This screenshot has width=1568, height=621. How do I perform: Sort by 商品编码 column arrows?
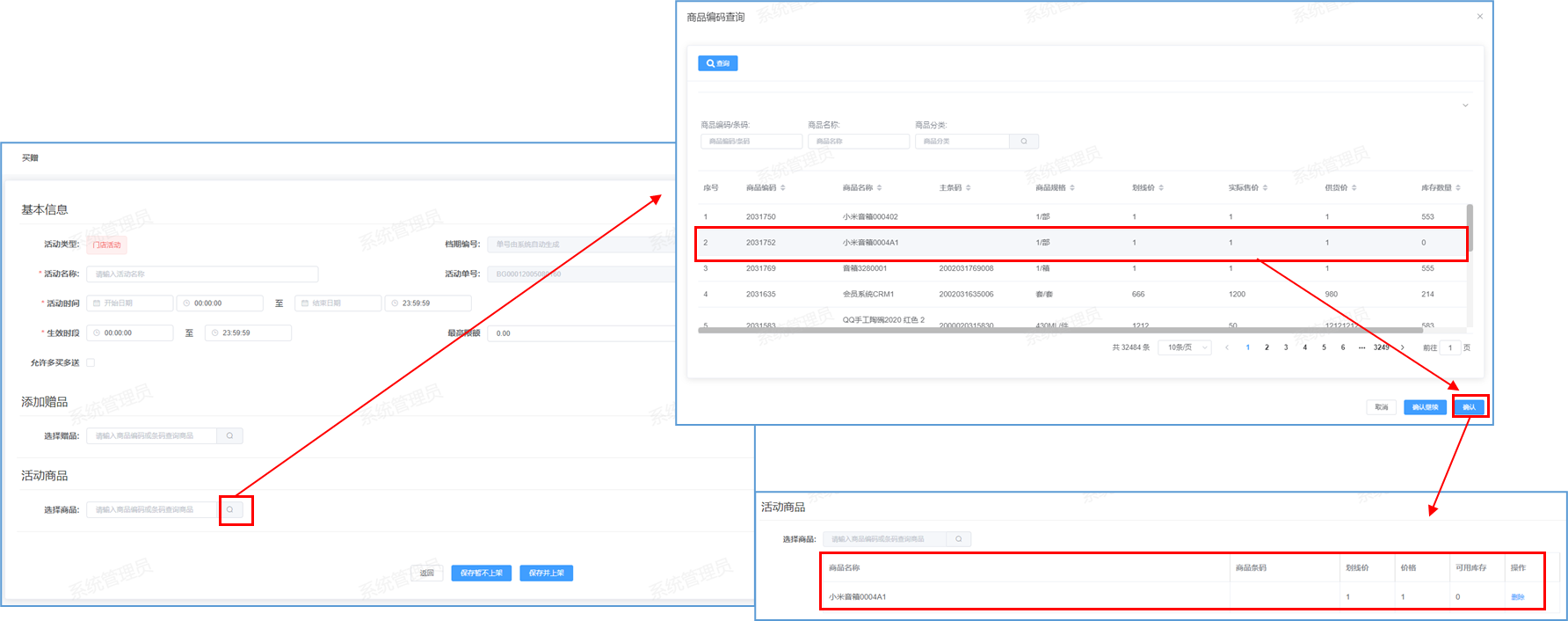(782, 187)
